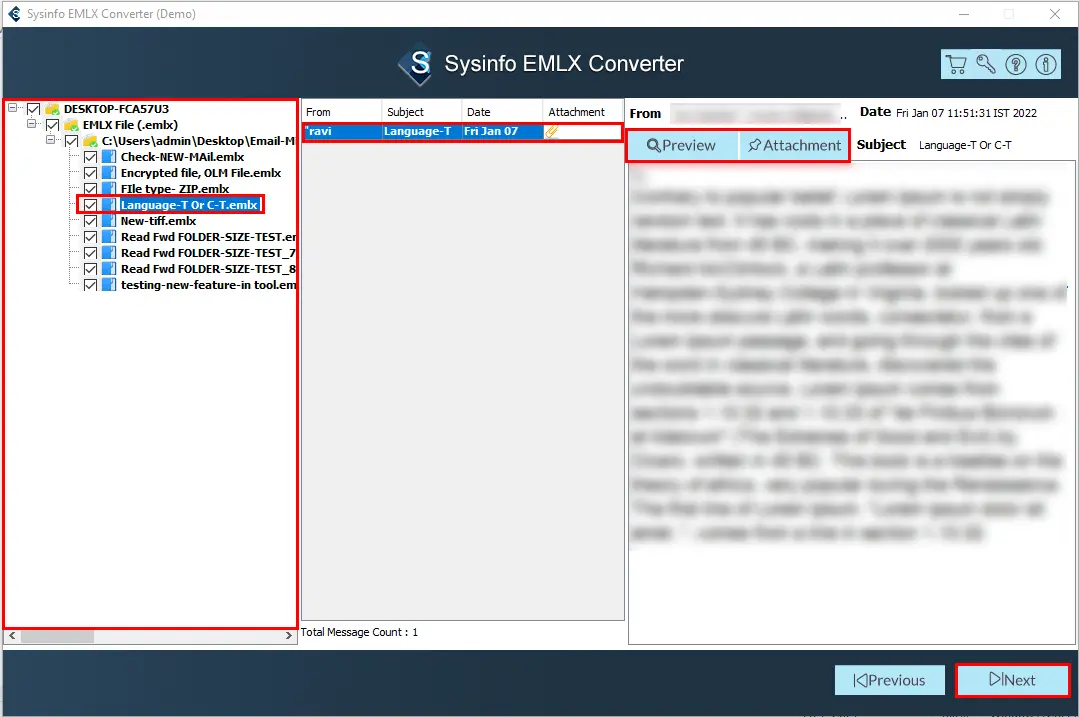Uncheck testing-new-feature-in tool checkbox

[x=90, y=285]
